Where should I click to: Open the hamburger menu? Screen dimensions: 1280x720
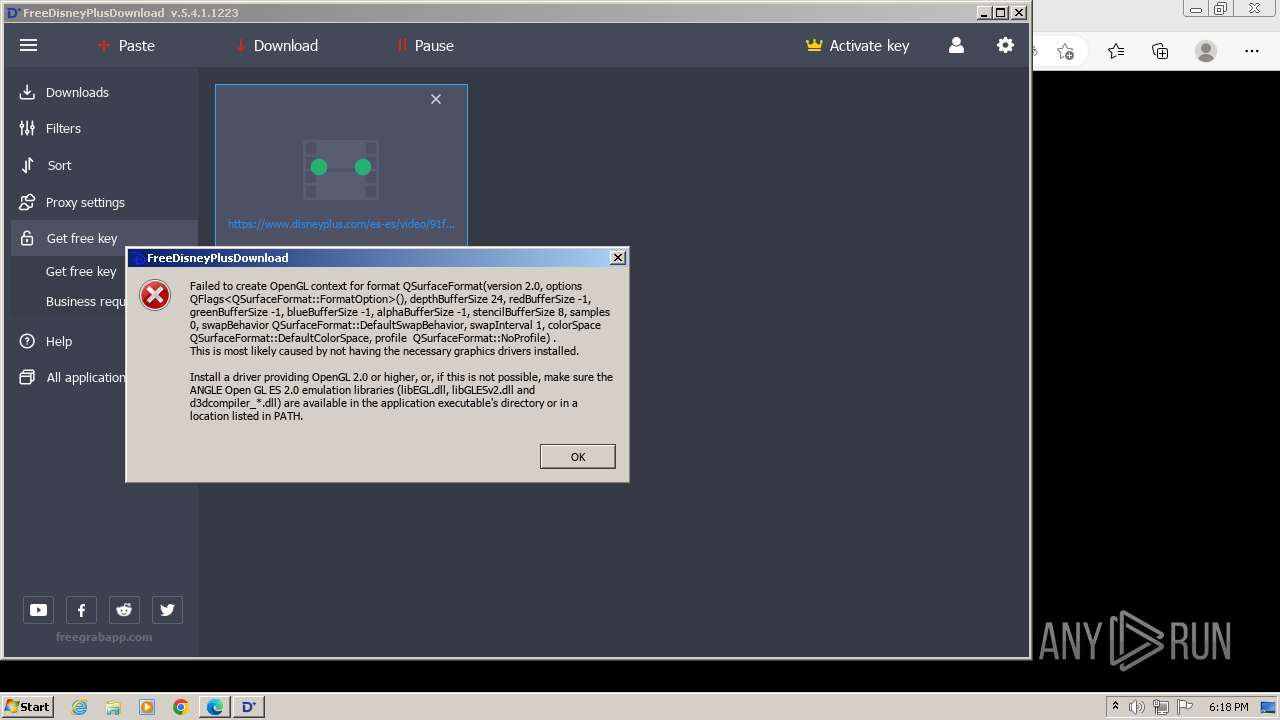(x=28, y=45)
